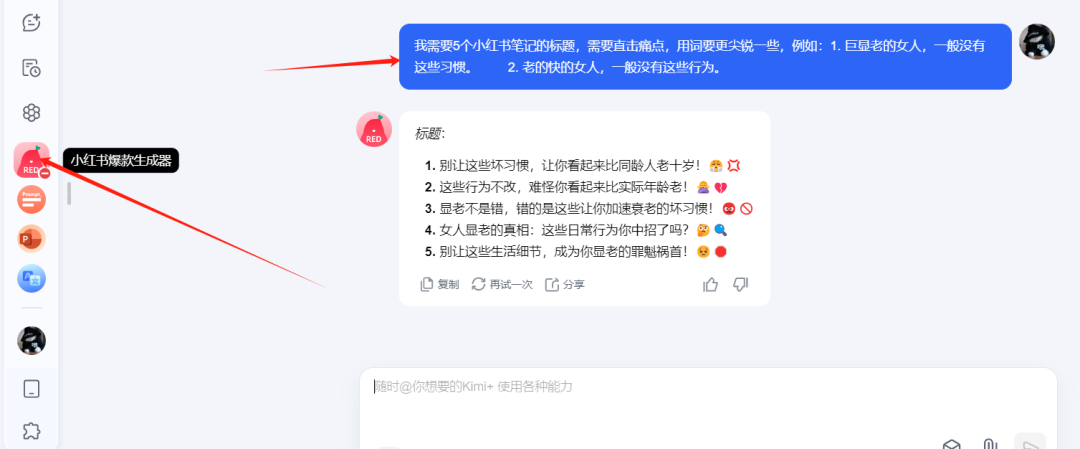Screen dimensions: 1080x449
Task: Share the response with 分享
Action: tap(565, 284)
